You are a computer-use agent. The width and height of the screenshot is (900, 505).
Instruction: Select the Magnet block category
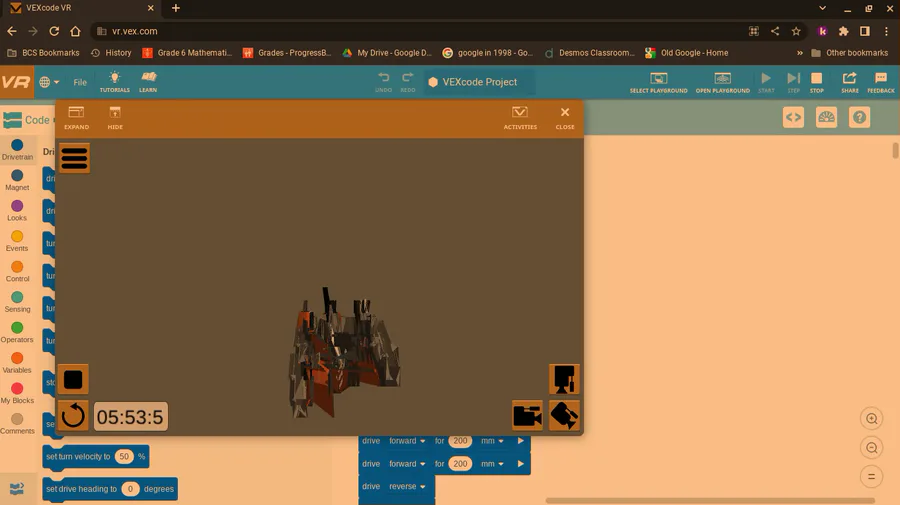tap(17, 180)
